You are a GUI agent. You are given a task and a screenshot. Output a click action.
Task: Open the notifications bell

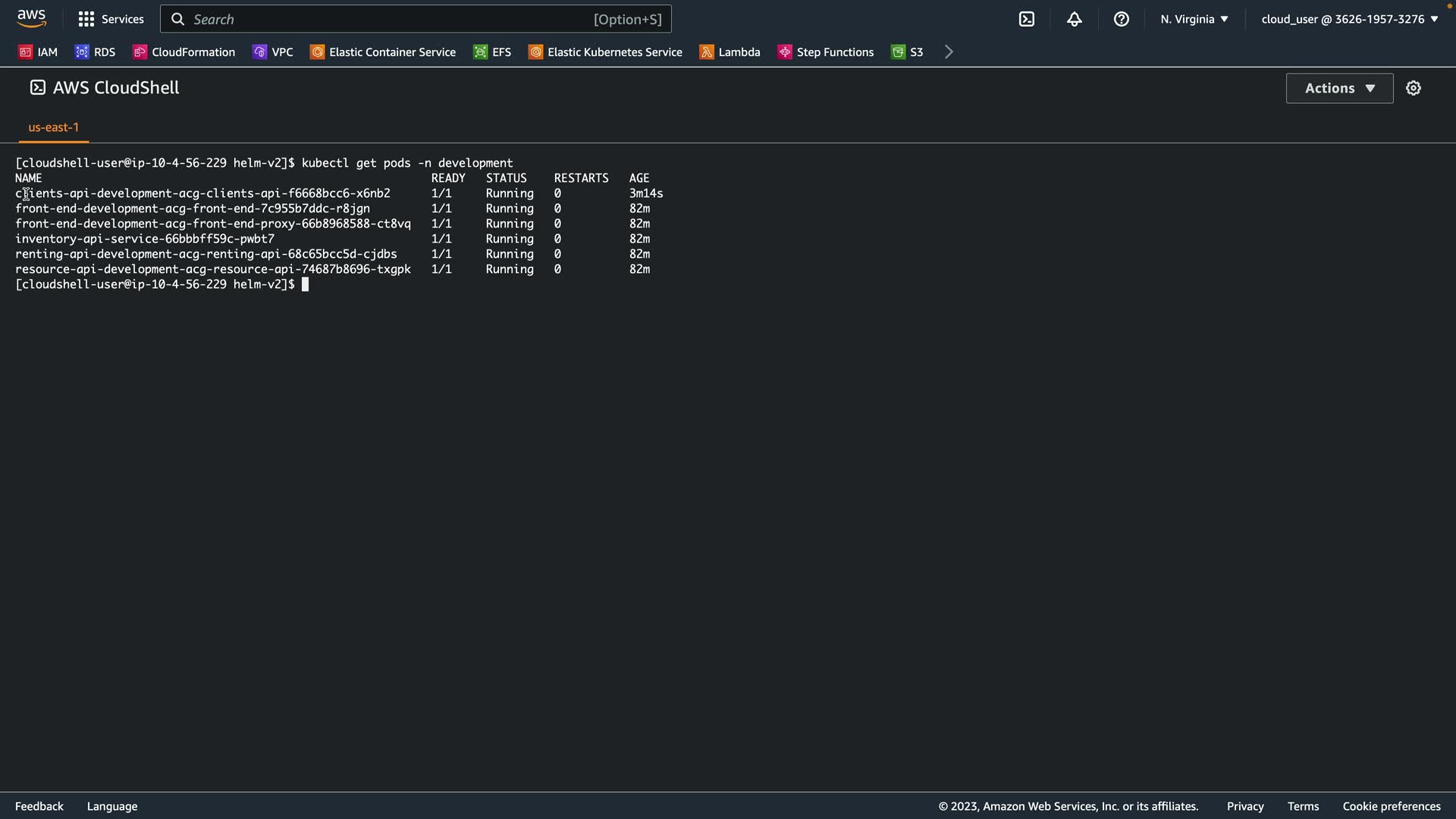point(1074,19)
